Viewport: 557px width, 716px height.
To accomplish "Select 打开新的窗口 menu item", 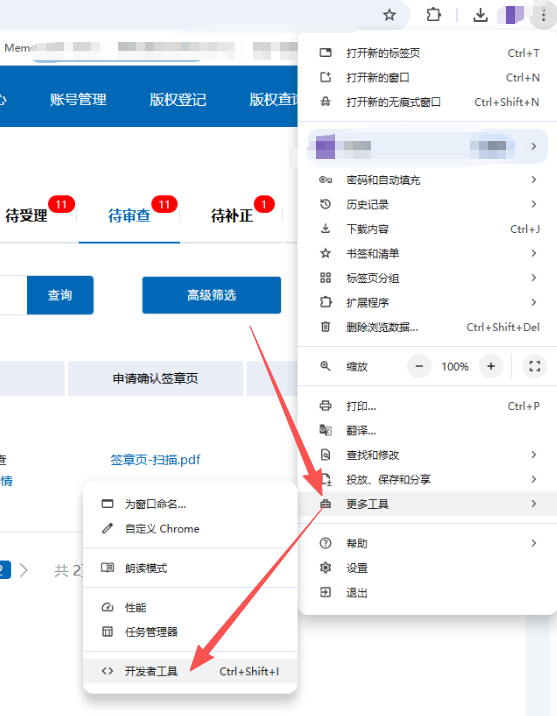I will pyautogui.click(x=427, y=78).
